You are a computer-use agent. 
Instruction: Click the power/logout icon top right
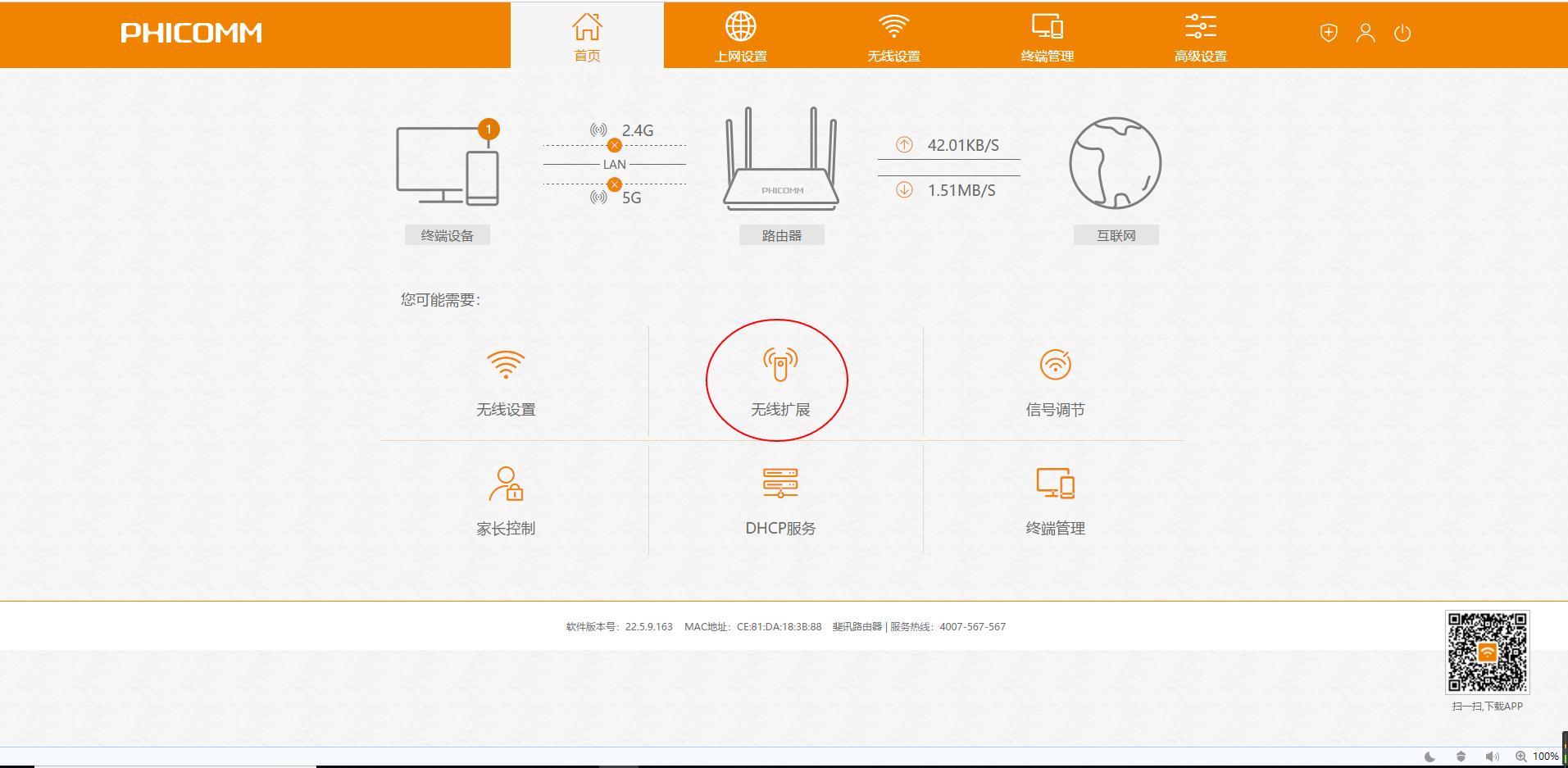[x=1402, y=33]
